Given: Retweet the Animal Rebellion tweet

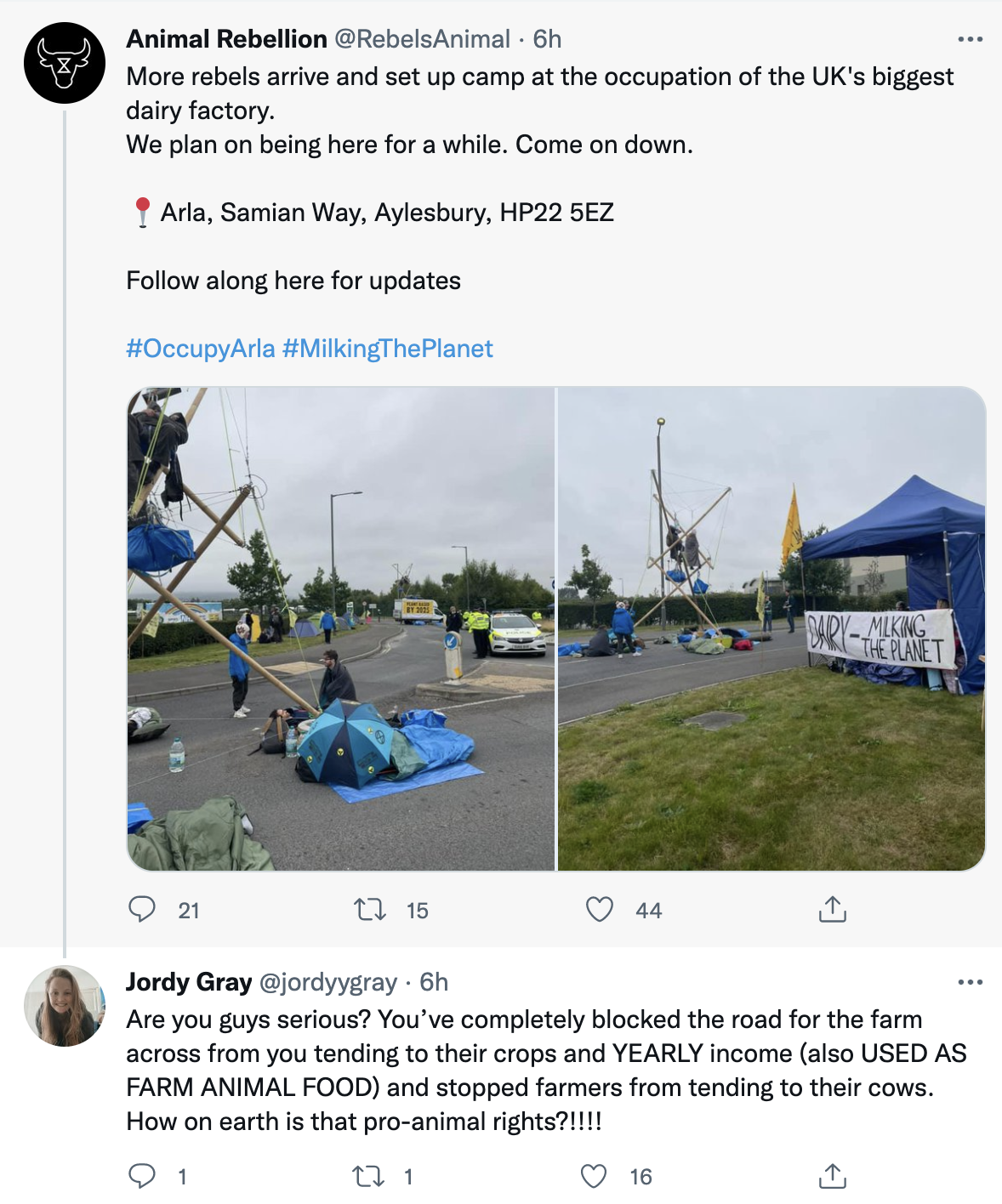Looking at the screenshot, I should click(x=370, y=910).
